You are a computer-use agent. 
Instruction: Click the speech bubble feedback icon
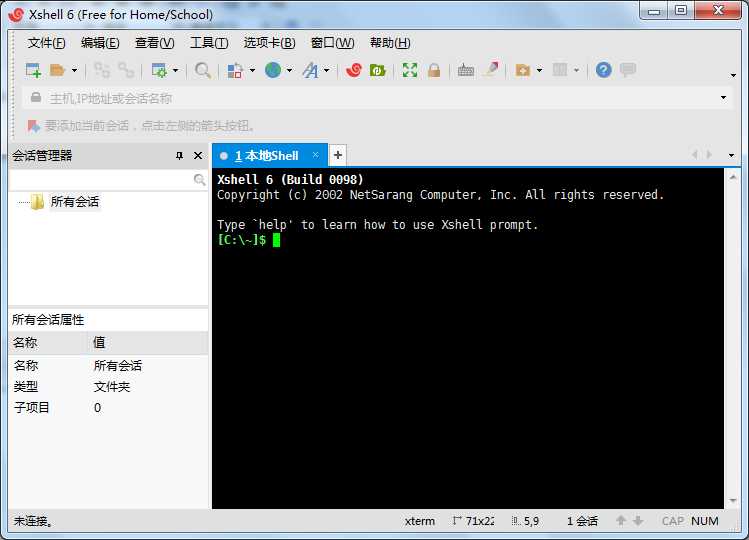pos(628,70)
